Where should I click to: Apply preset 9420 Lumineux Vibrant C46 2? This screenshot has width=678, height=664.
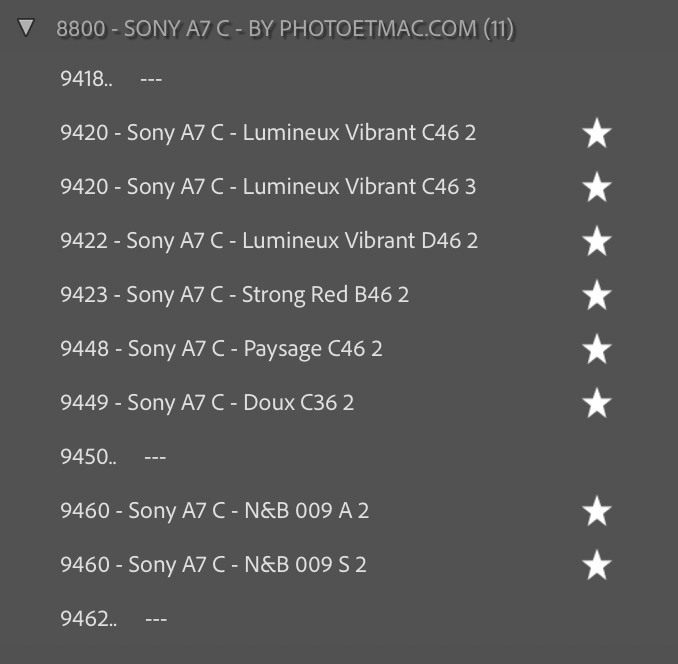point(268,133)
